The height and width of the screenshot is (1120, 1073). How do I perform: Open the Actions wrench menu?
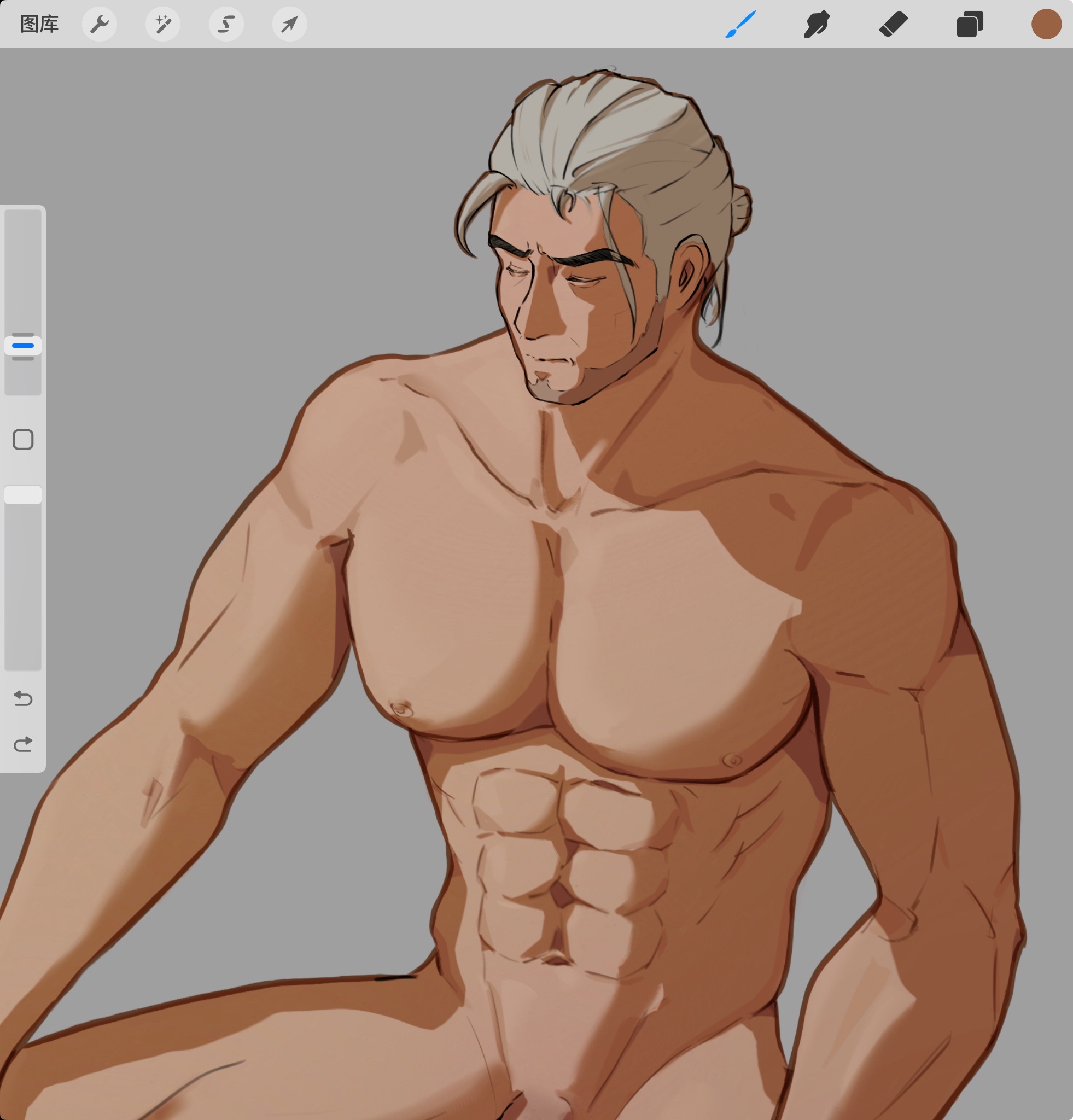click(x=100, y=24)
